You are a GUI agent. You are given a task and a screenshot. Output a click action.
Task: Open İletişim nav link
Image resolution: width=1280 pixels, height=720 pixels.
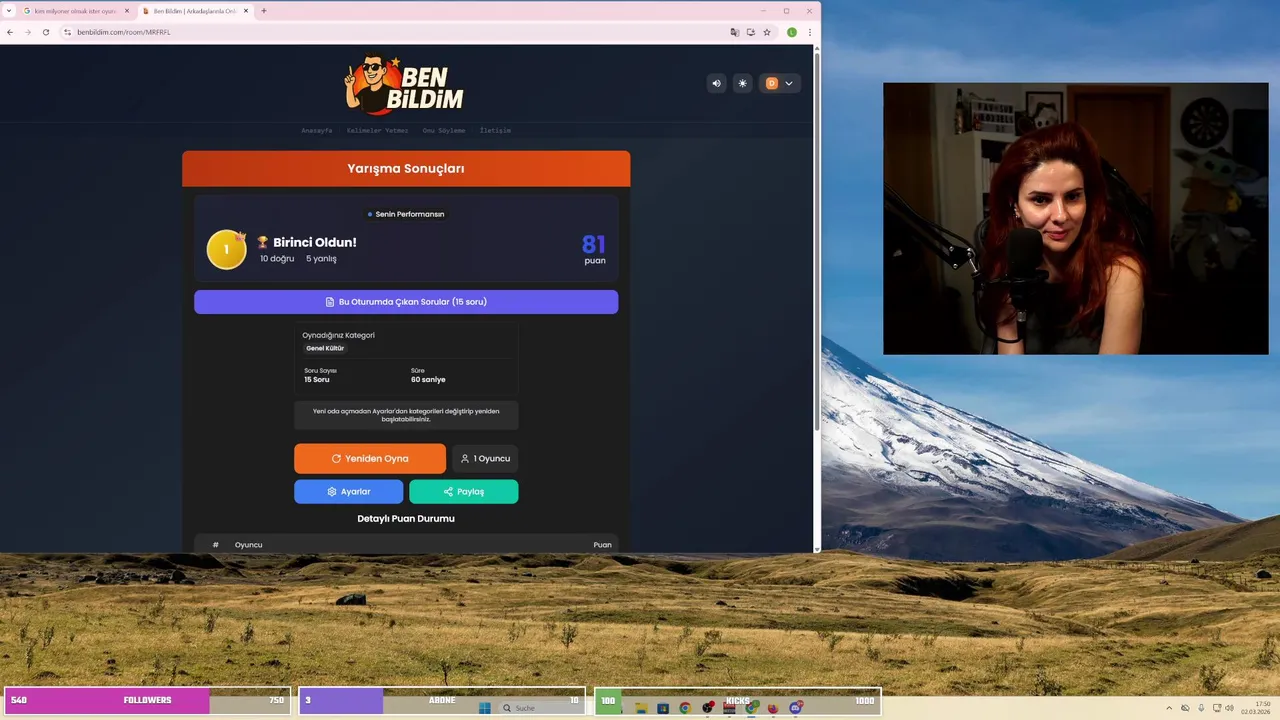click(495, 130)
